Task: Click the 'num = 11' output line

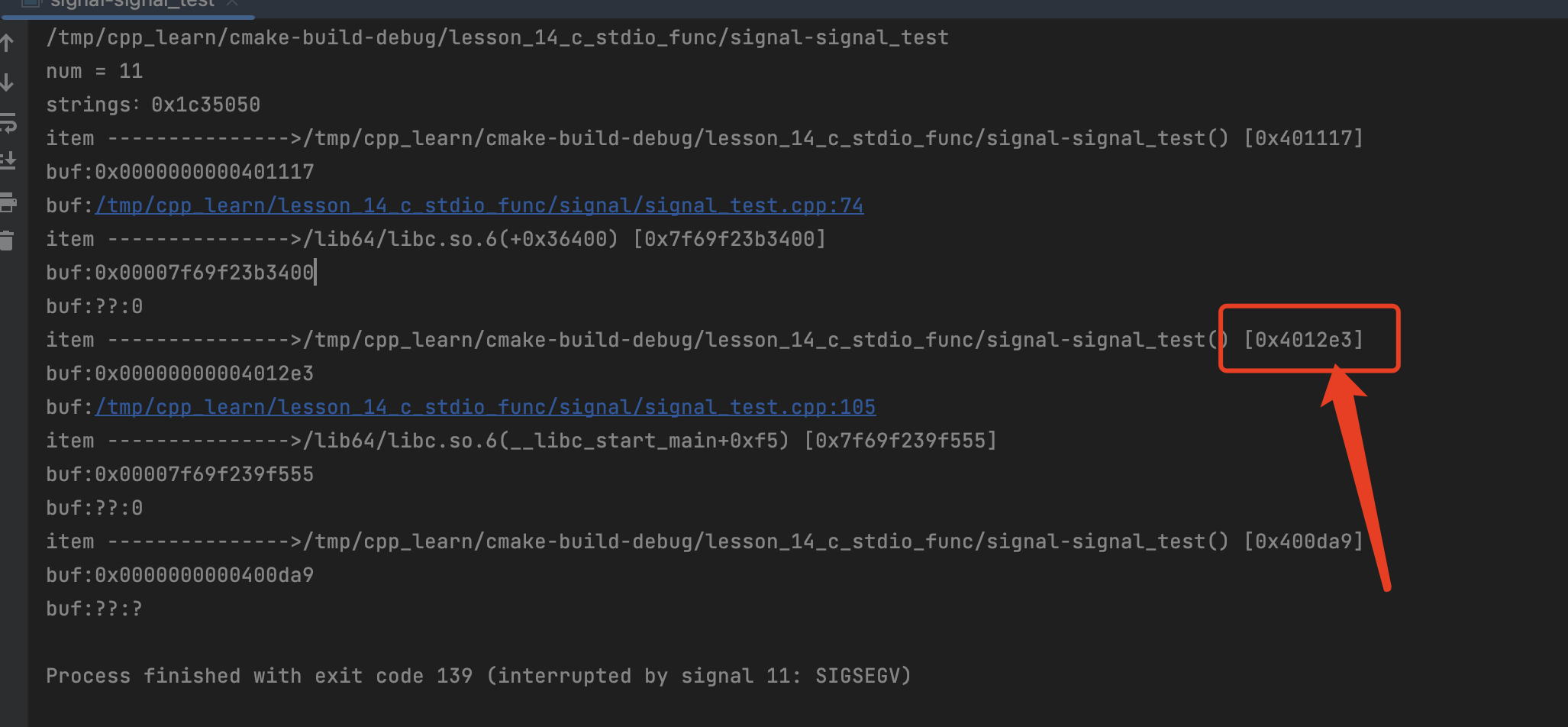Action: (95, 71)
